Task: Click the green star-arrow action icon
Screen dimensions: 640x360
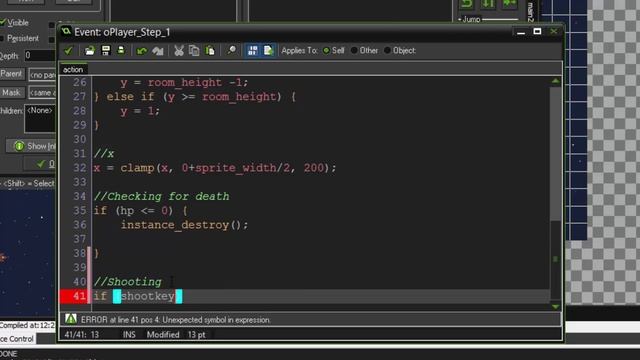Action: tap(509, 4)
